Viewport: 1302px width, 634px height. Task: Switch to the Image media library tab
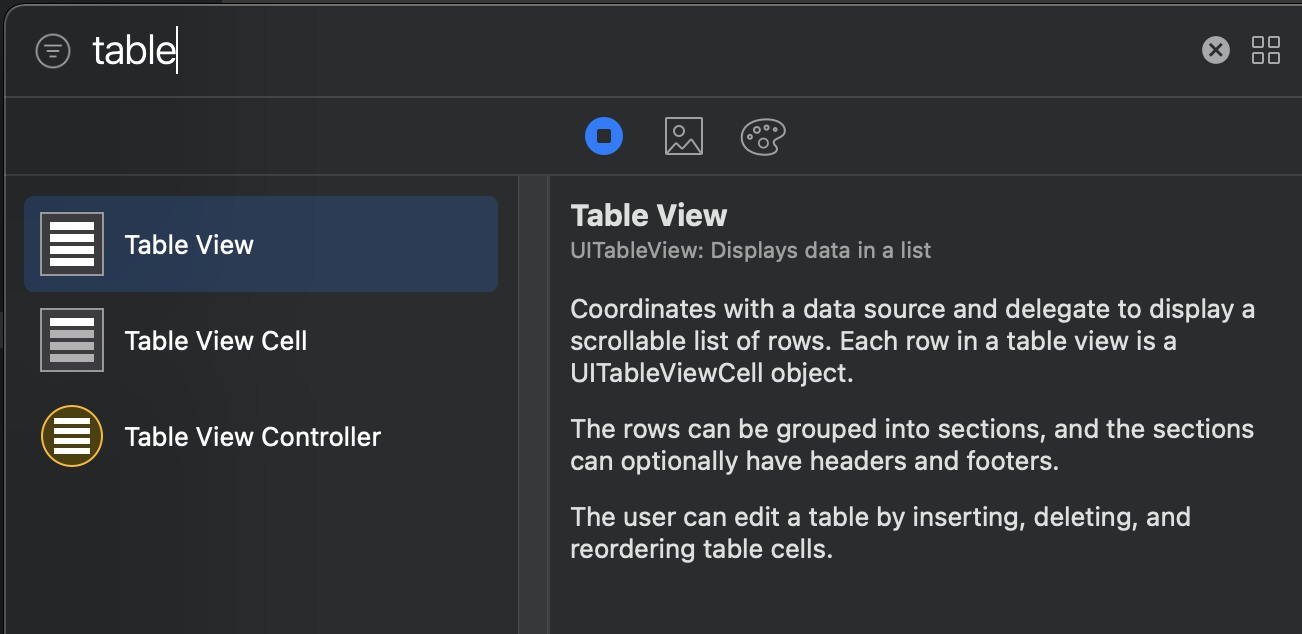pos(684,136)
